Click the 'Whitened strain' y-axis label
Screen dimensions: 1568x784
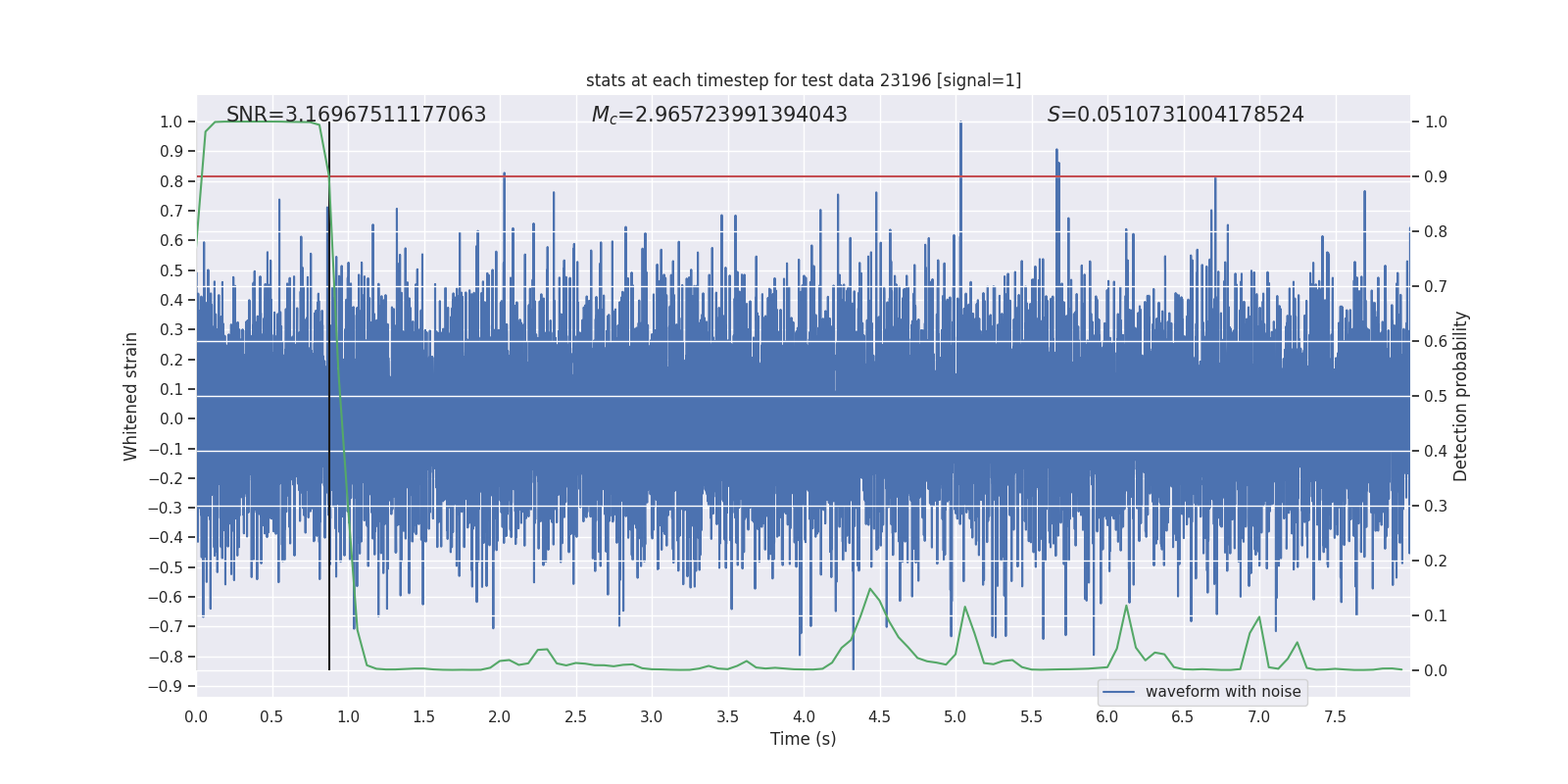tap(130, 397)
